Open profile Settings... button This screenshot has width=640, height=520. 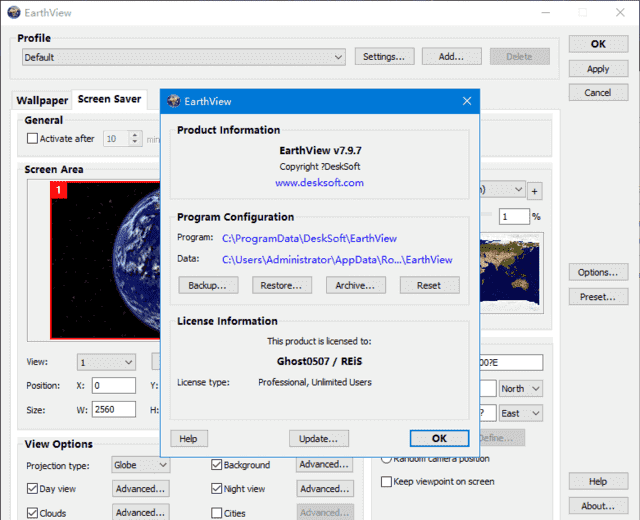[384, 56]
